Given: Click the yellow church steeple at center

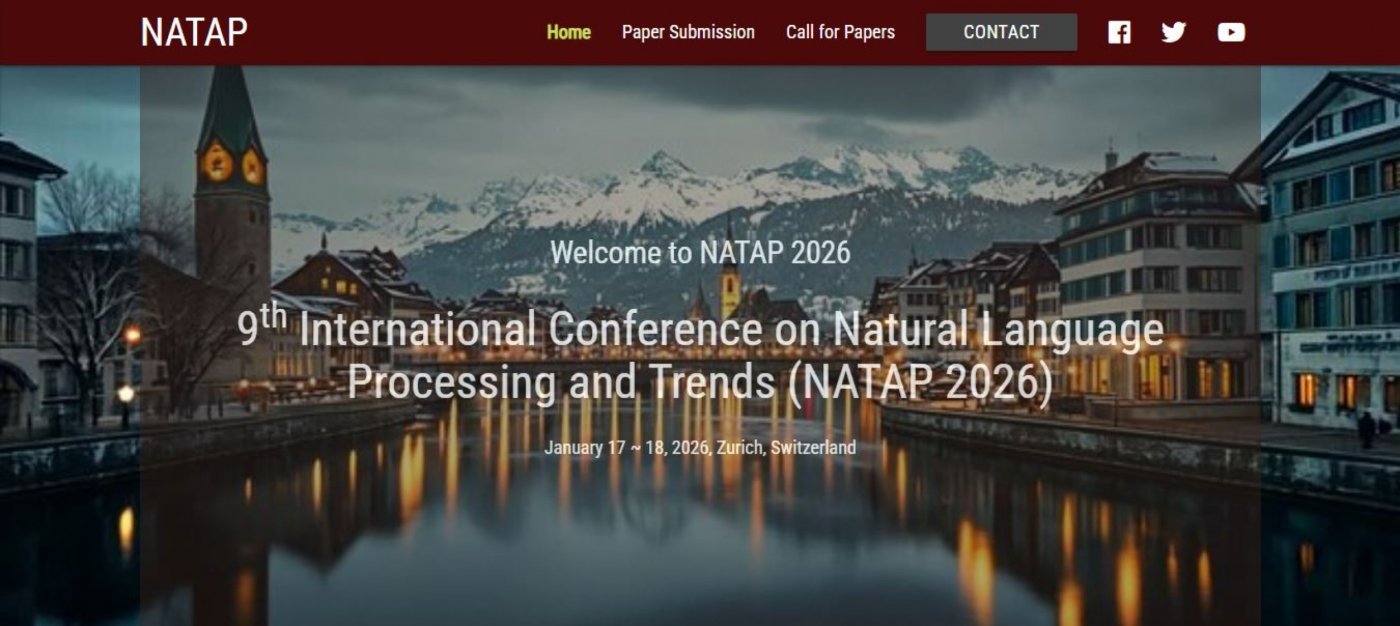Looking at the screenshot, I should pos(730,285).
